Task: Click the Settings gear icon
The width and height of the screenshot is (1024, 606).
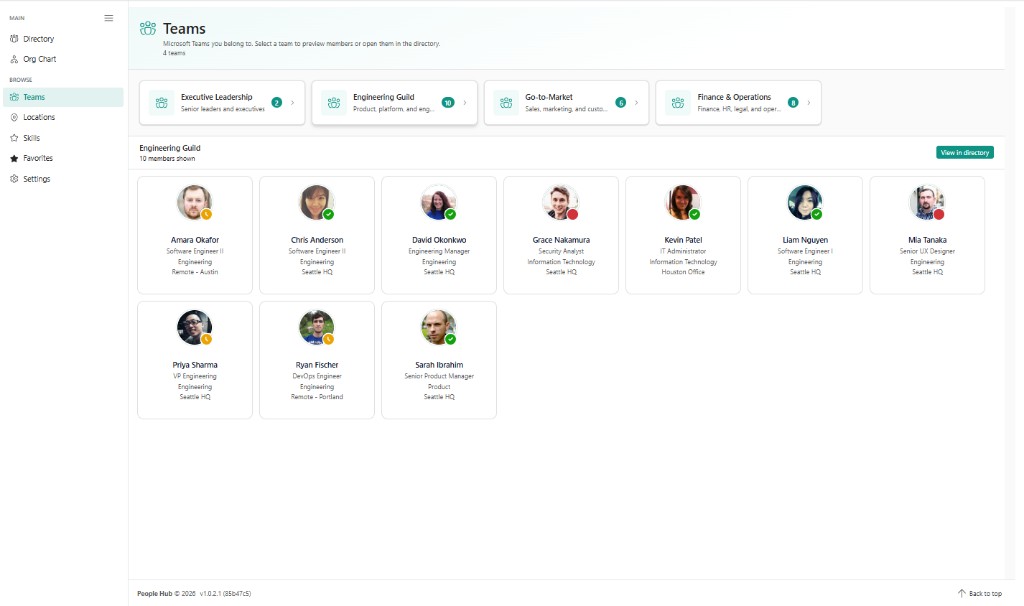Action: 14,178
